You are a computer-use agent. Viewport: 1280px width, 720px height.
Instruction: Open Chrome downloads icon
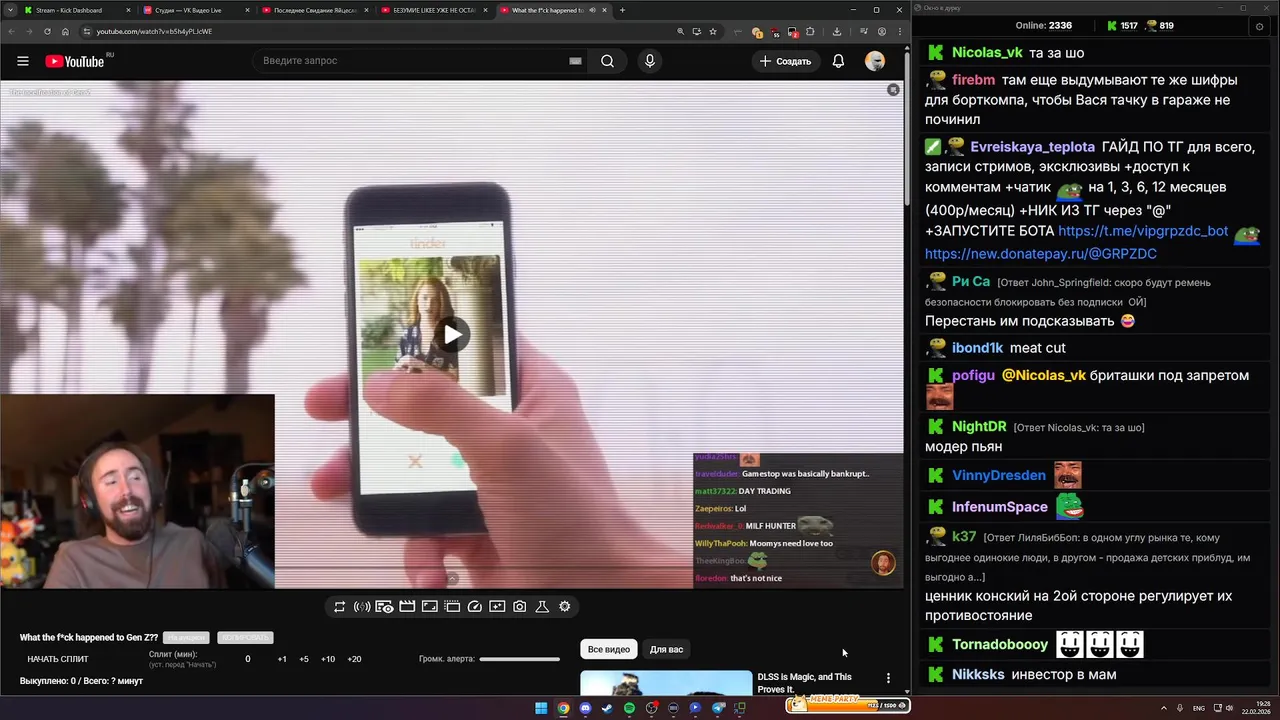coord(837,31)
